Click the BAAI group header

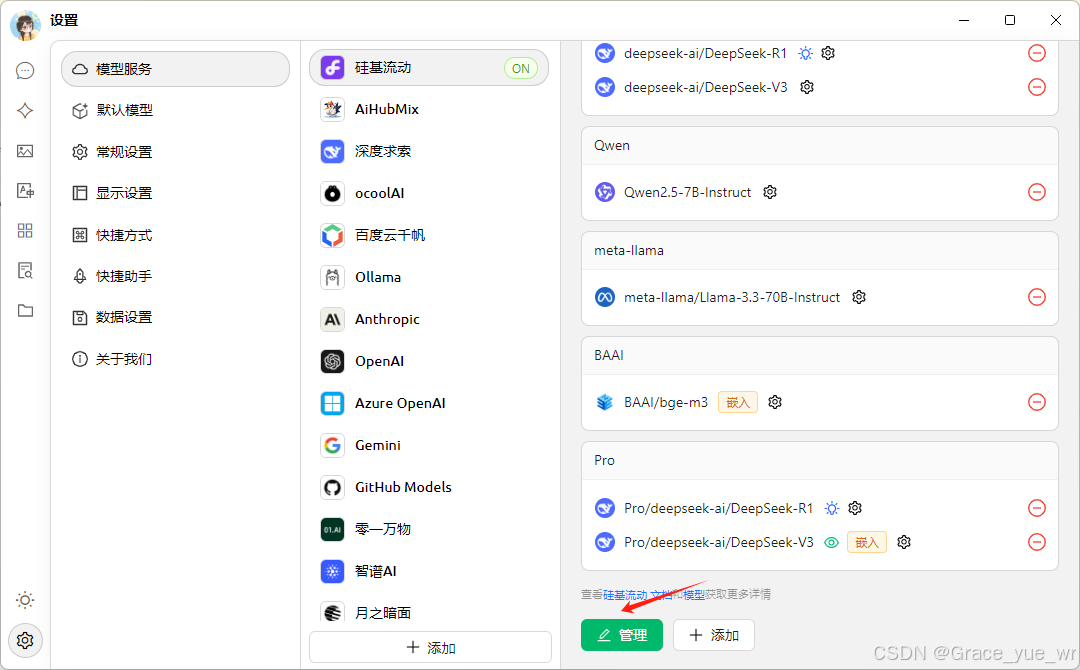[820, 355]
